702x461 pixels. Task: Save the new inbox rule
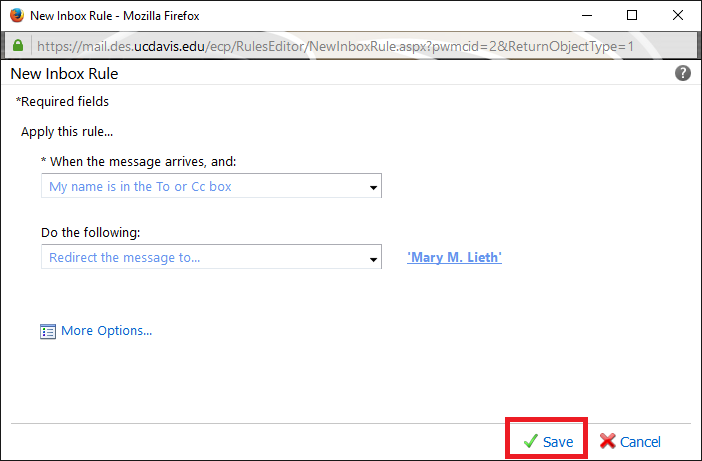click(548, 441)
